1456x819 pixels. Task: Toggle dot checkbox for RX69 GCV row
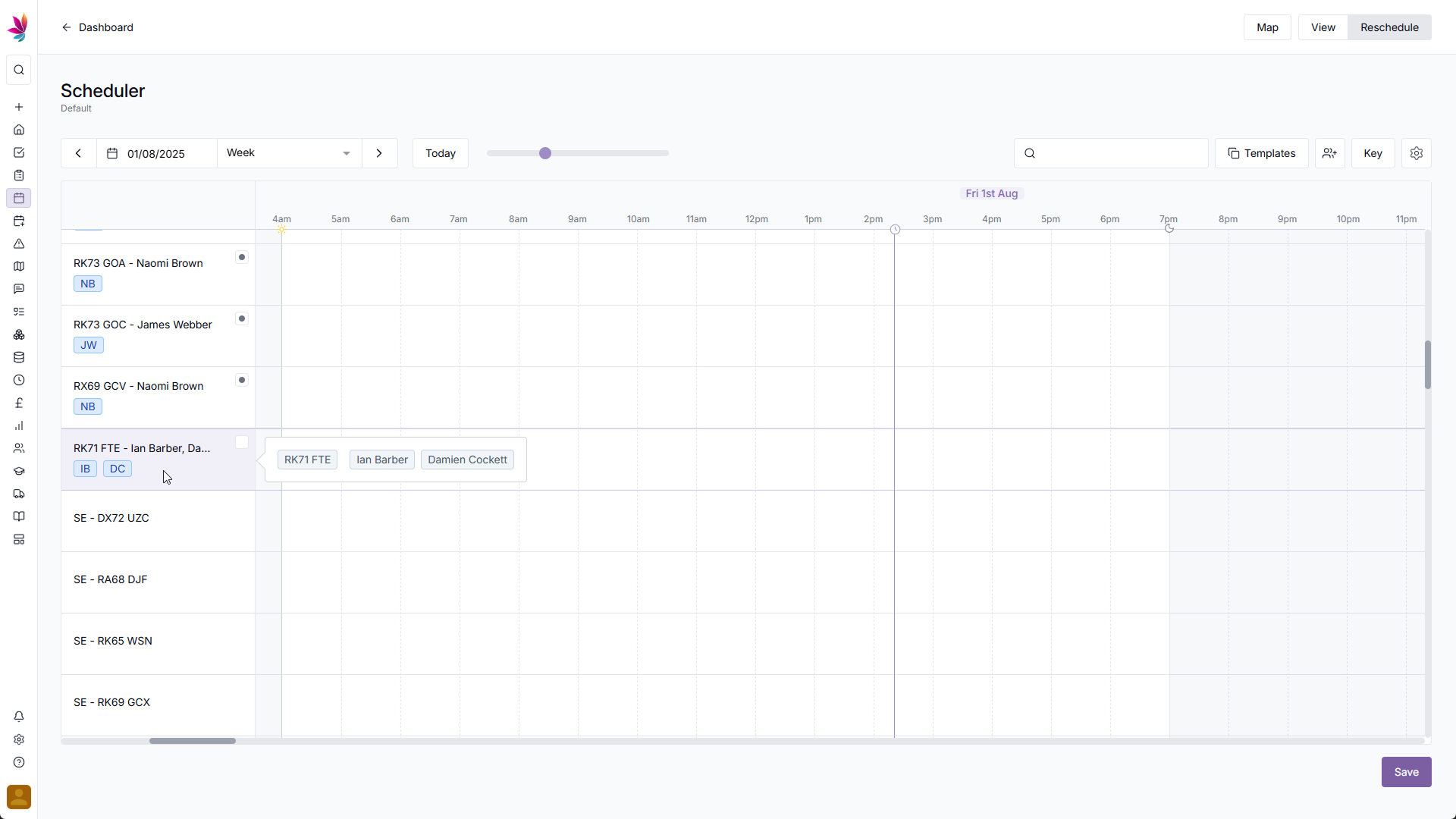coord(242,380)
